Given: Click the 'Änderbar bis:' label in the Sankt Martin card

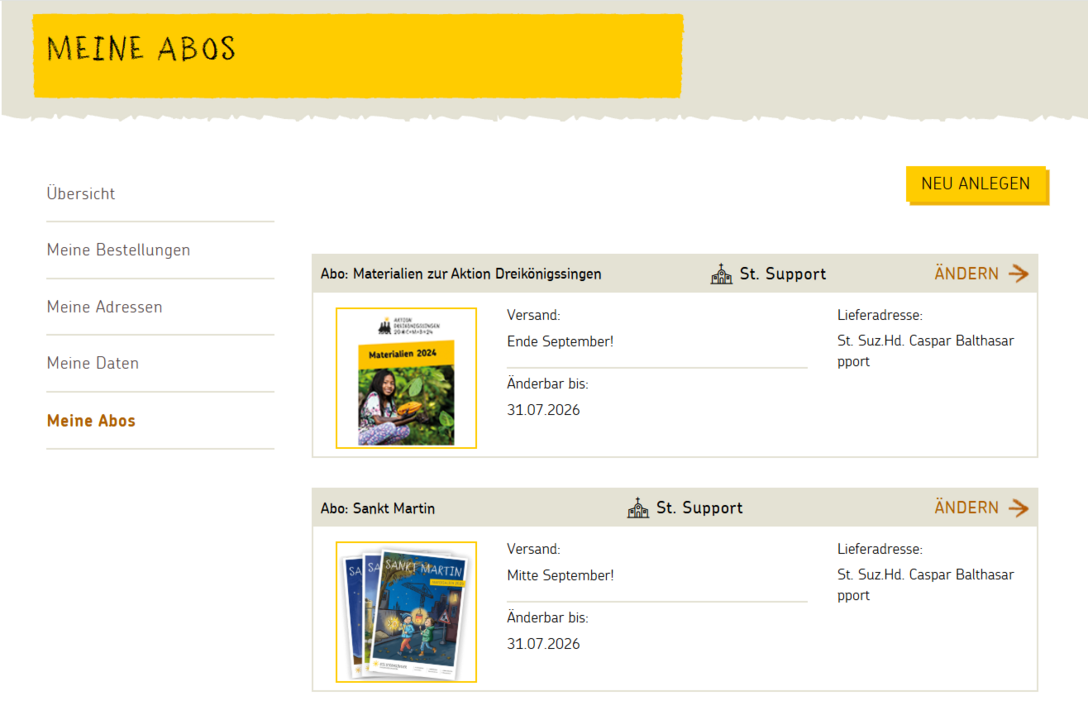Looking at the screenshot, I should coord(547,618).
